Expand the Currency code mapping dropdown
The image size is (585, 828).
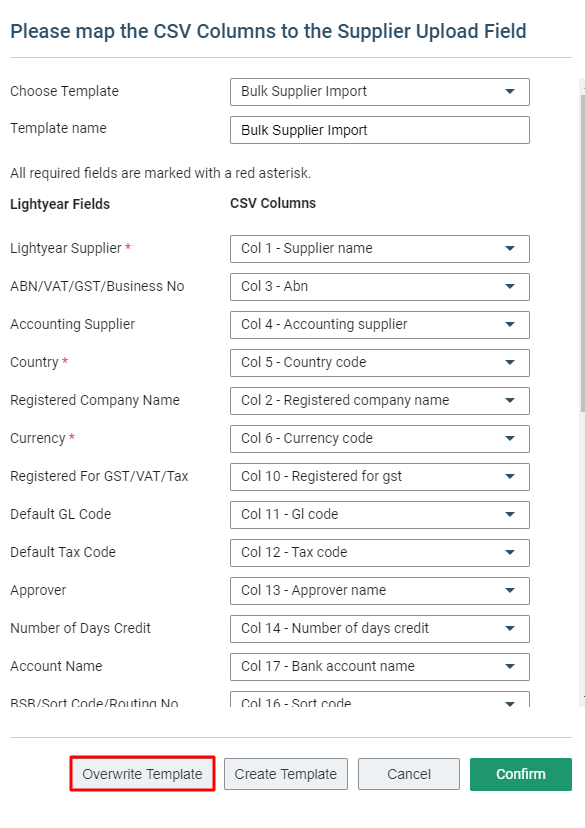click(x=380, y=439)
